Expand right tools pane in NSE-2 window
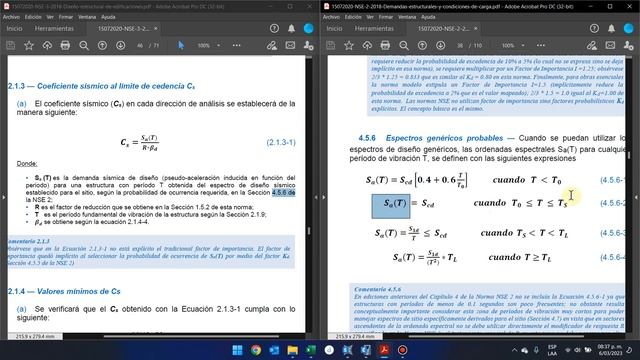The width and height of the screenshot is (640, 360). pos(636,198)
